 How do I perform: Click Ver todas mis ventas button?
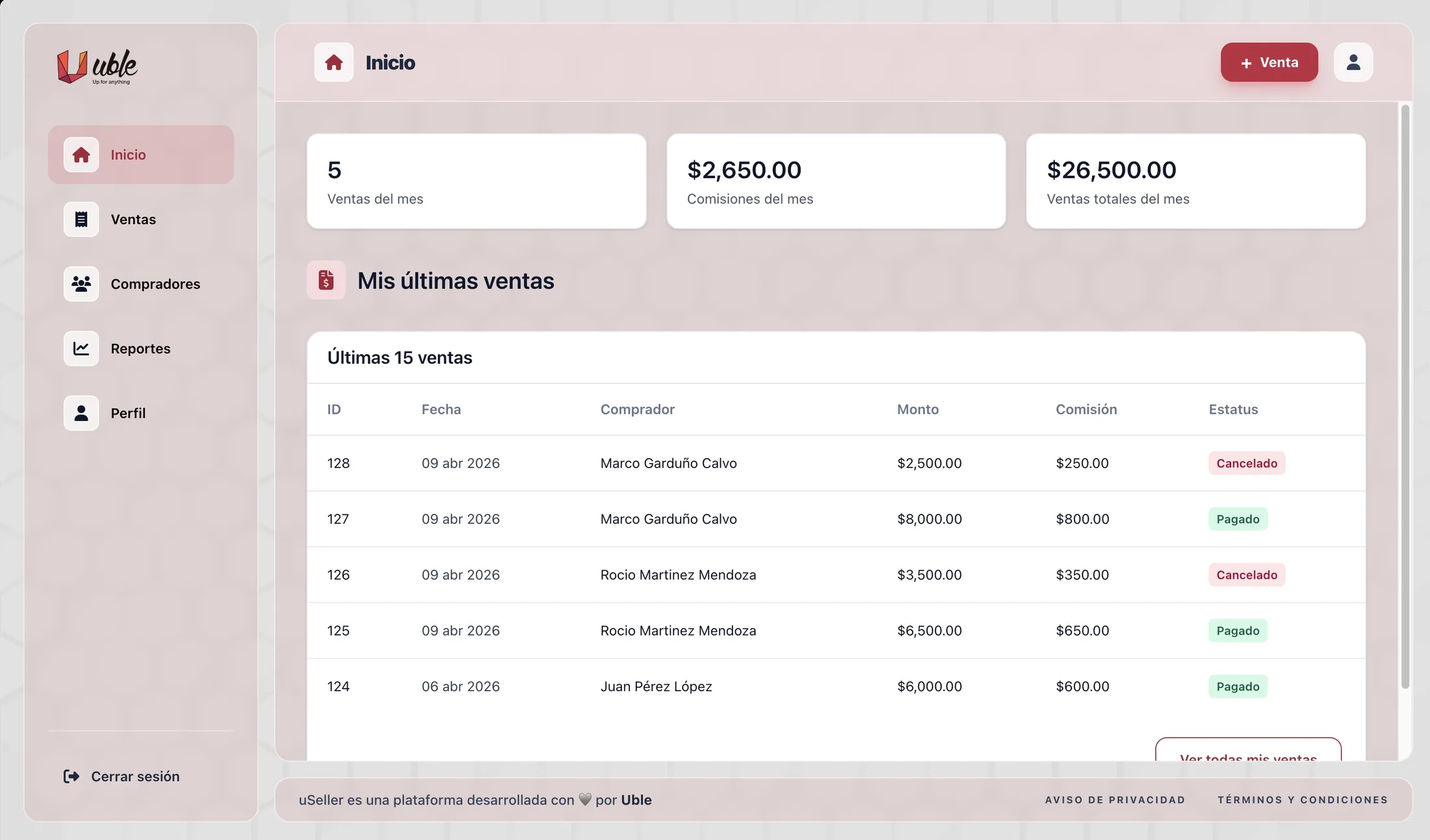pos(1248,750)
